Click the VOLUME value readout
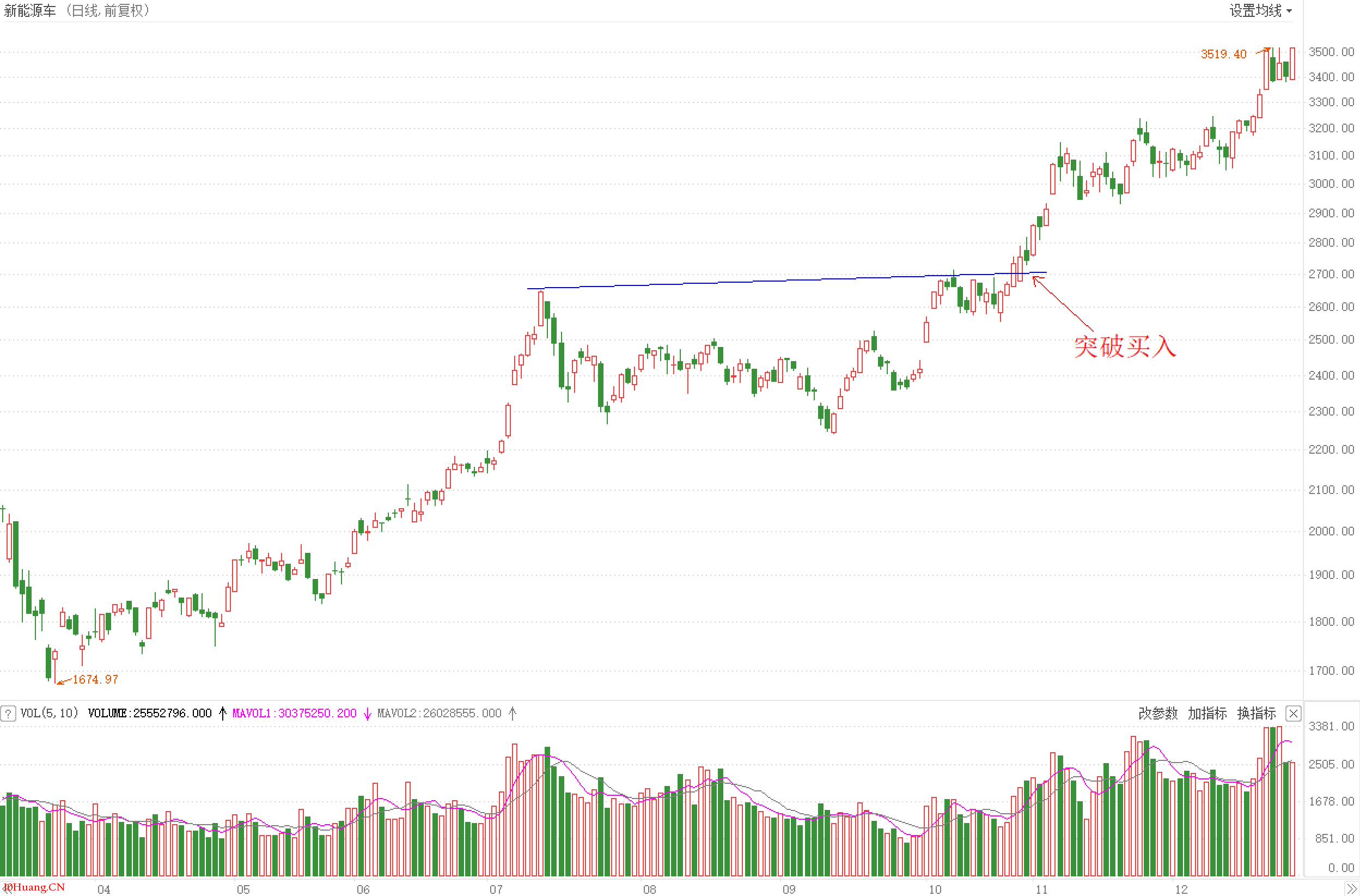1360x896 pixels. (x=150, y=713)
